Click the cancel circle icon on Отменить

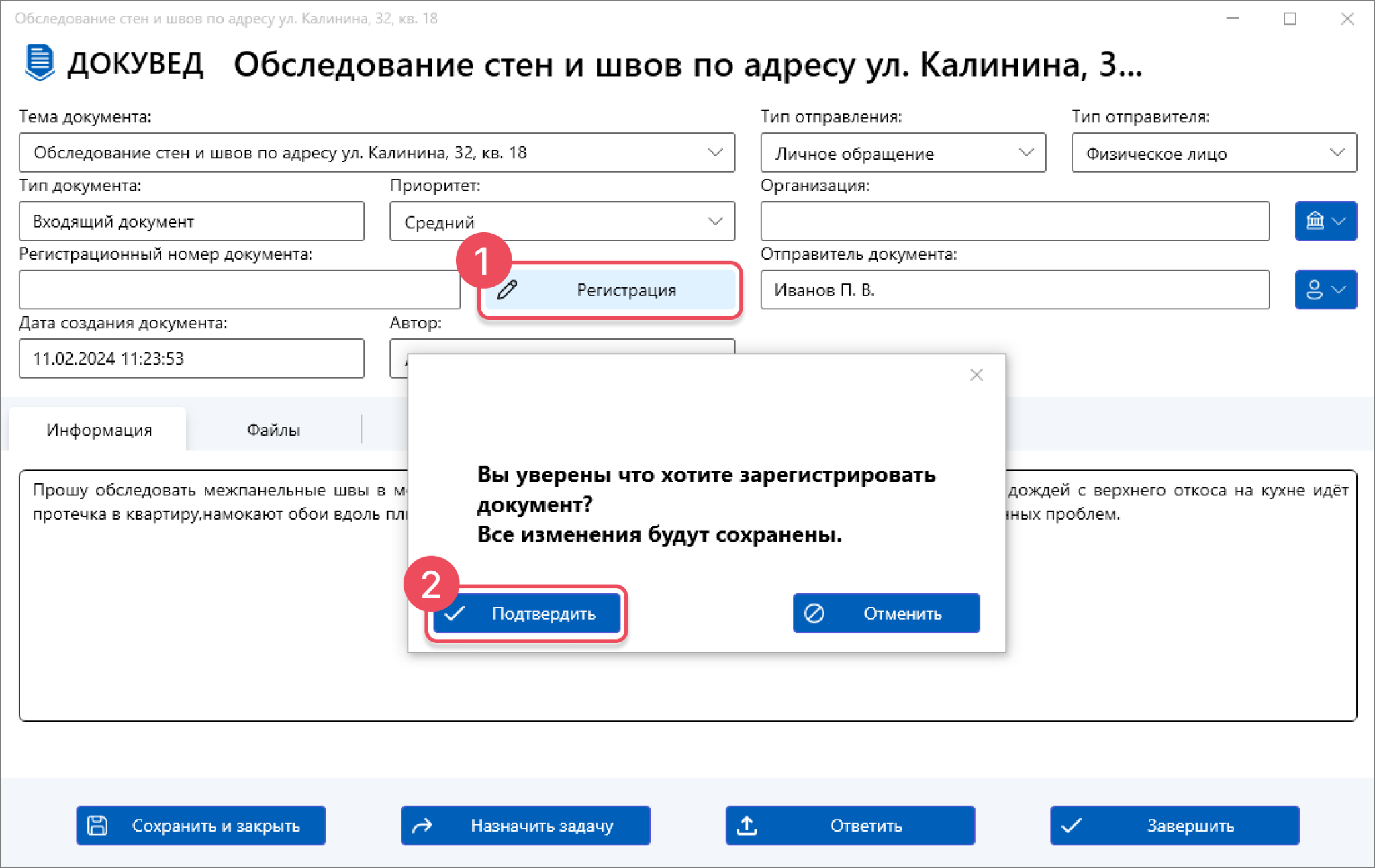click(814, 613)
